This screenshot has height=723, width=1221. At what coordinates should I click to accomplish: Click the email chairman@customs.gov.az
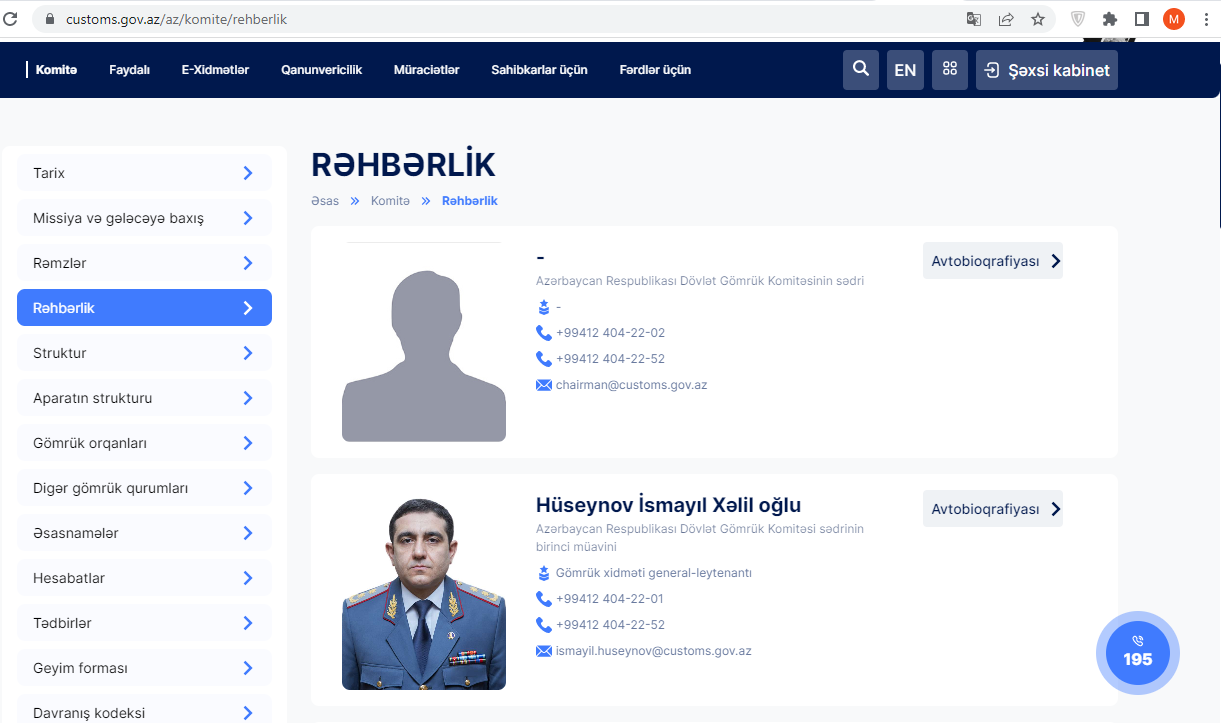point(631,385)
